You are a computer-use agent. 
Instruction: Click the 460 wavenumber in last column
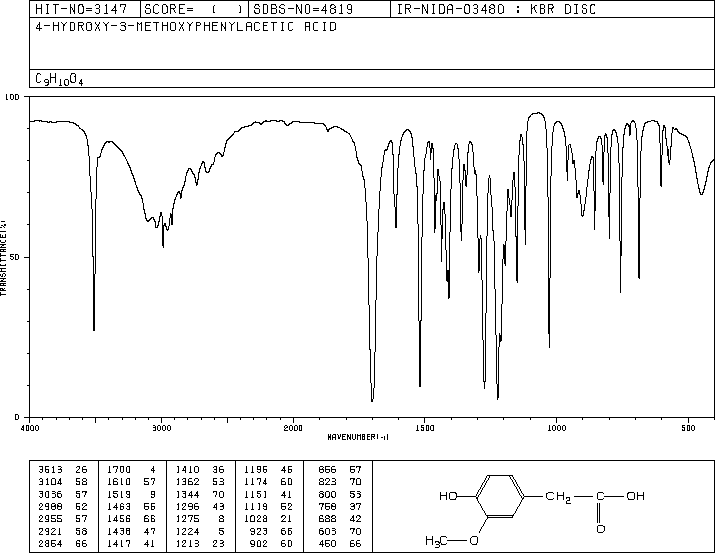(327, 544)
